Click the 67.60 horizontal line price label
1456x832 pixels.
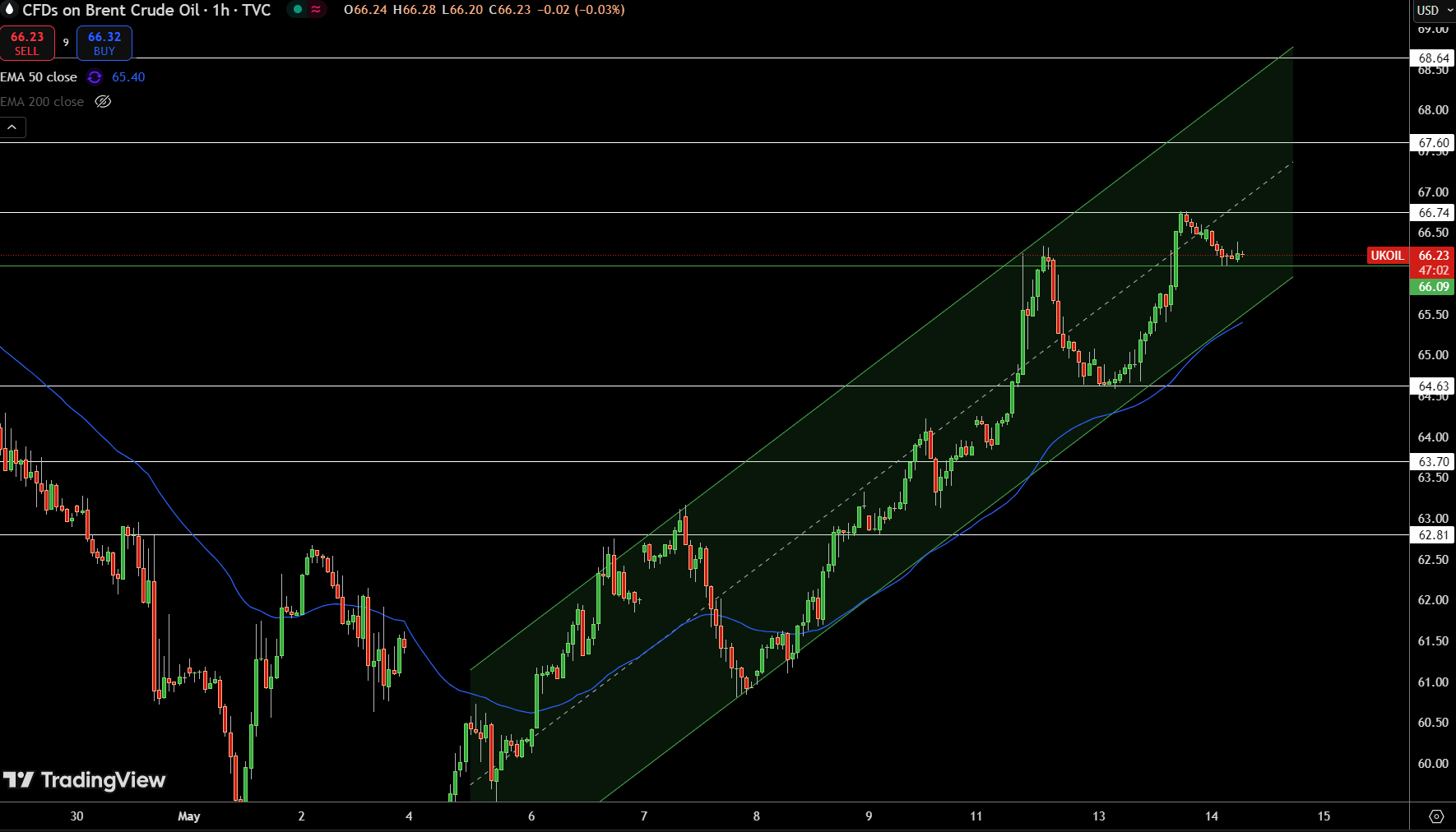[1433, 143]
